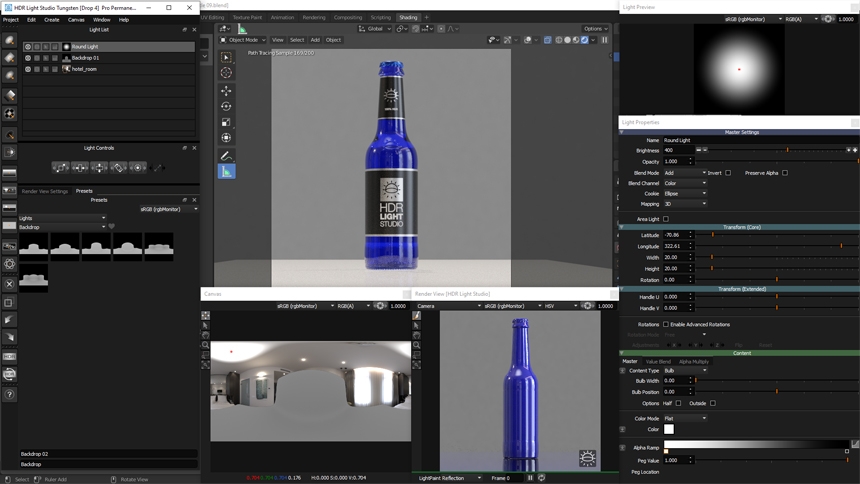Viewport: 860px width, 484px height.
Task: Switch to Render View Settings tab
Action: pyautogui.click(x=44, y=191)
